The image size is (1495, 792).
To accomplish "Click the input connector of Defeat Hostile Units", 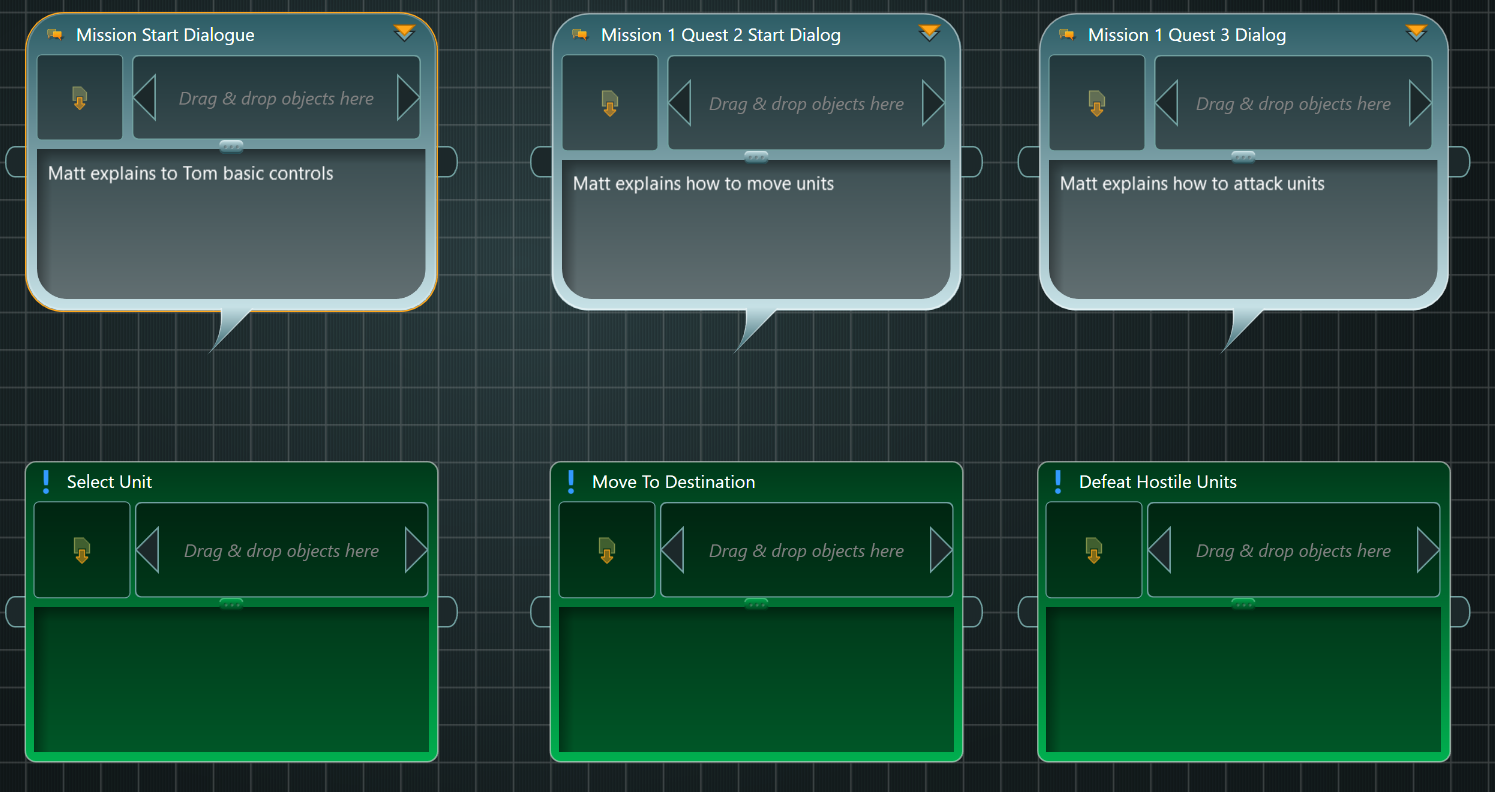I will click(1028, 611).
